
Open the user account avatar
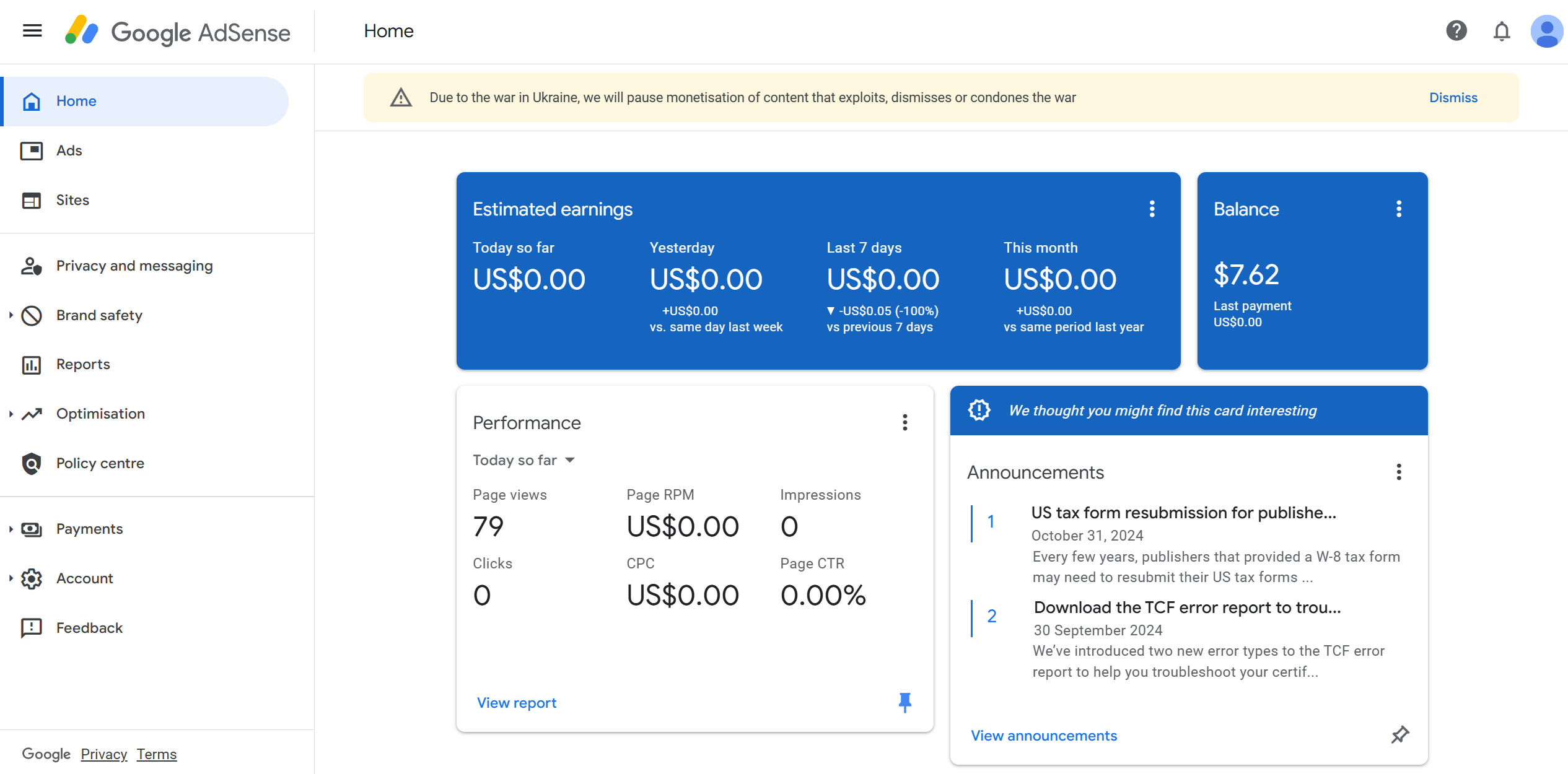[1546, 31]
